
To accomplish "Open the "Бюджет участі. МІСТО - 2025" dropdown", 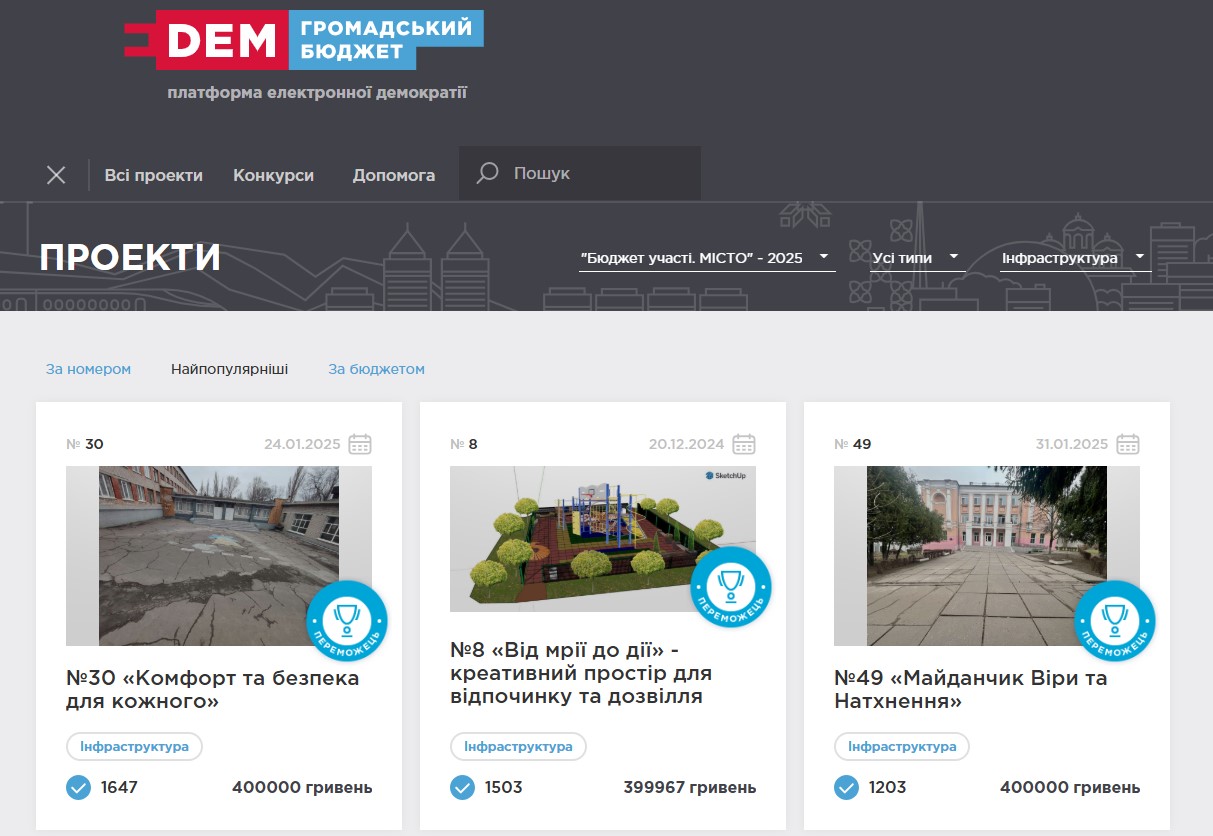I will 706,258.
